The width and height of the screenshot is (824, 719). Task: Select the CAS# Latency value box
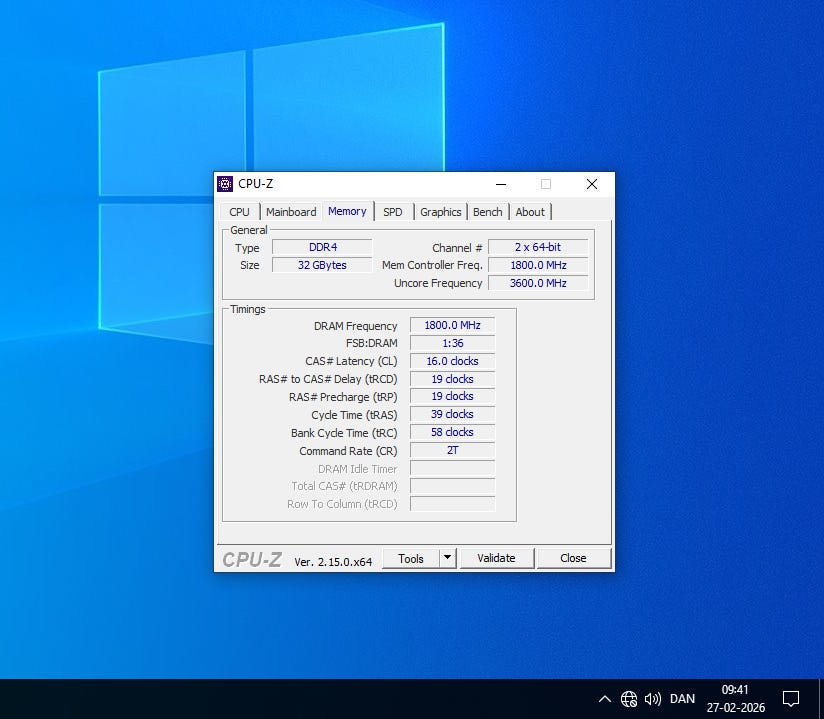tap(452, 361)
